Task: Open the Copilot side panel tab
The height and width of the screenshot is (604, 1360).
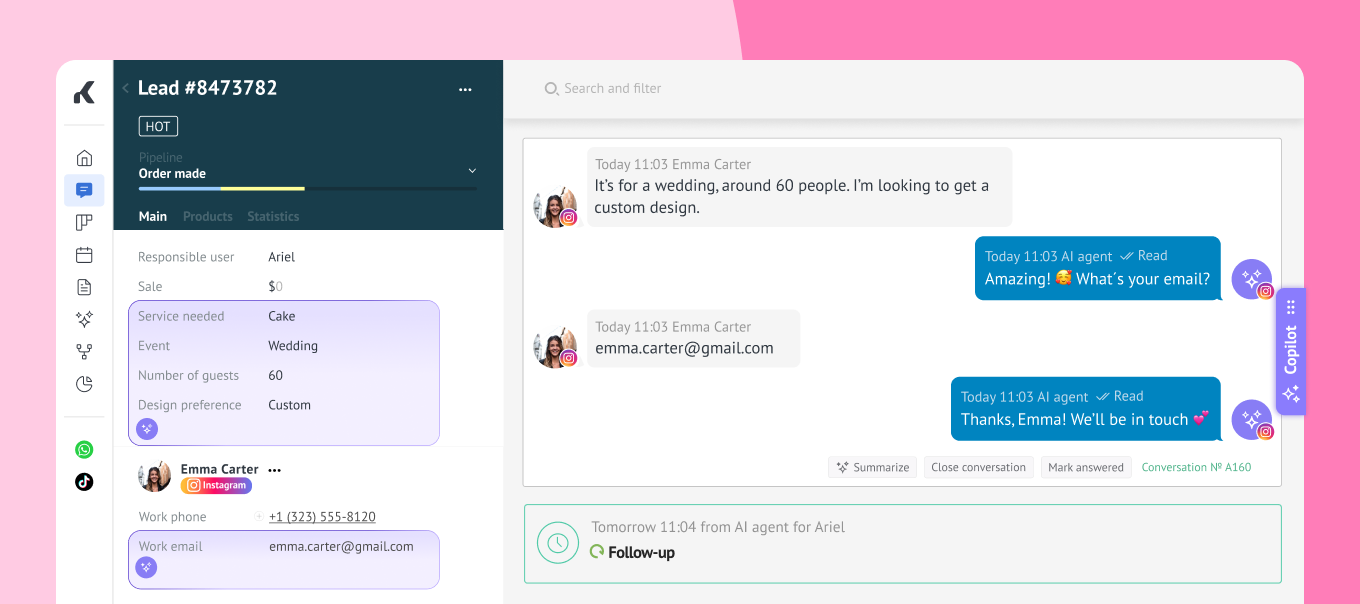Action: (x=1290, y=350)
